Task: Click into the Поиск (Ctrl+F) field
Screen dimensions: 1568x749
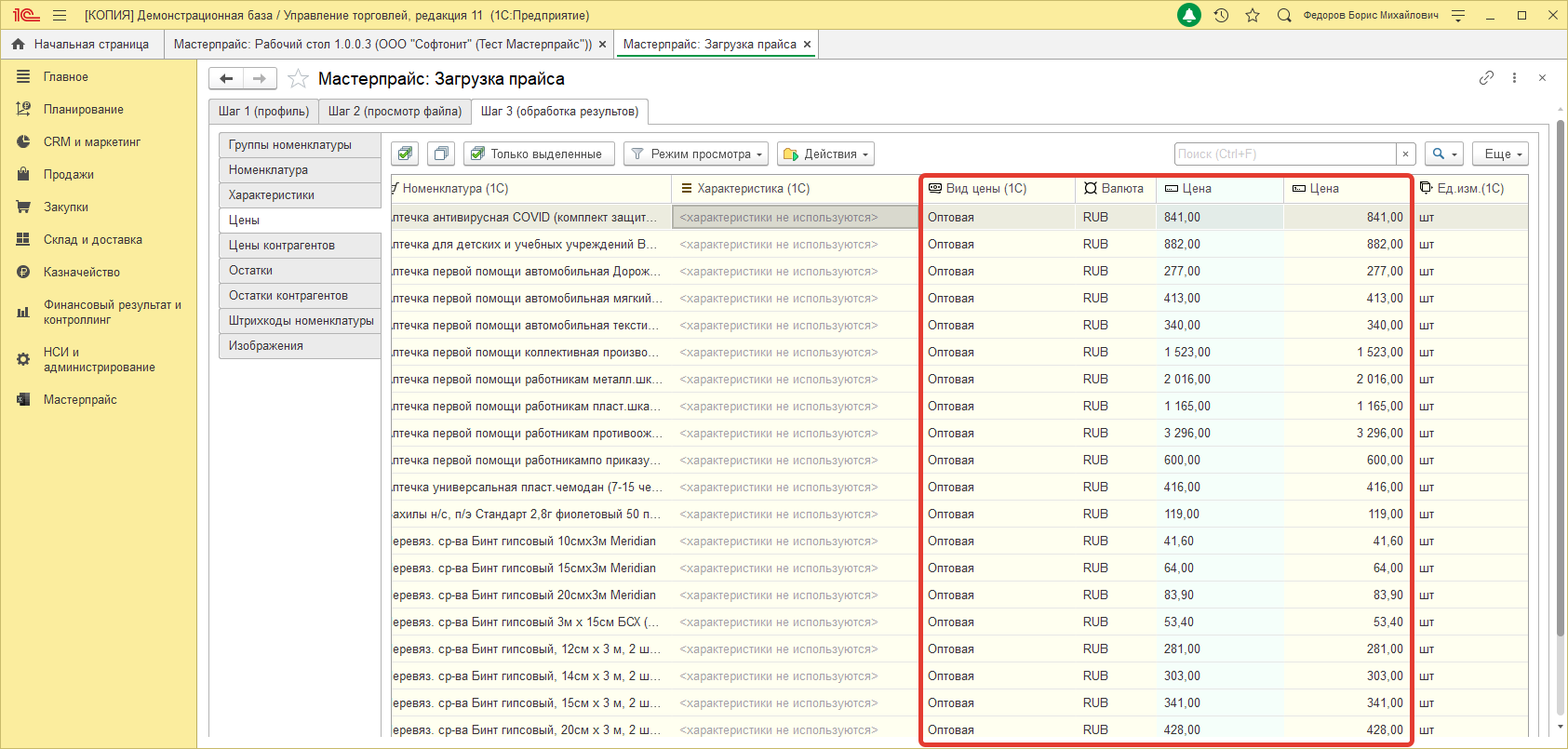Action: click(1284, 154)
